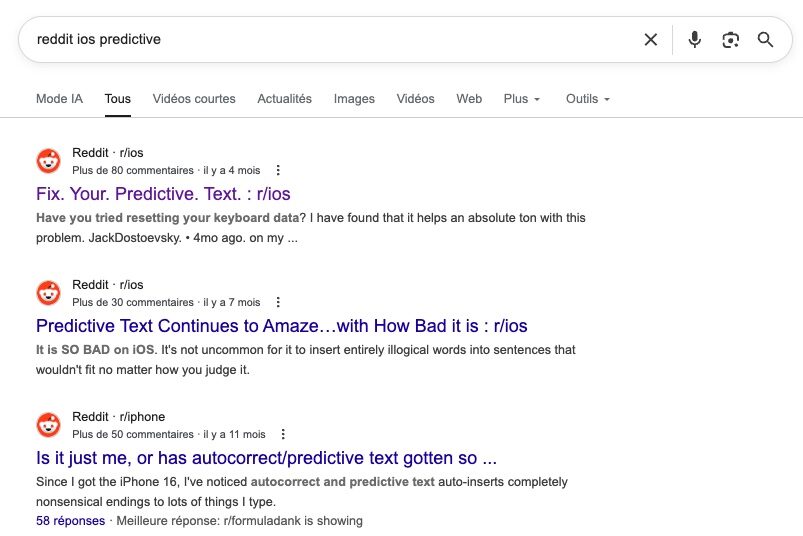Open image search with the camera lens icon
This screenshot has width=803, height=536.
click(x=730, y=39)
